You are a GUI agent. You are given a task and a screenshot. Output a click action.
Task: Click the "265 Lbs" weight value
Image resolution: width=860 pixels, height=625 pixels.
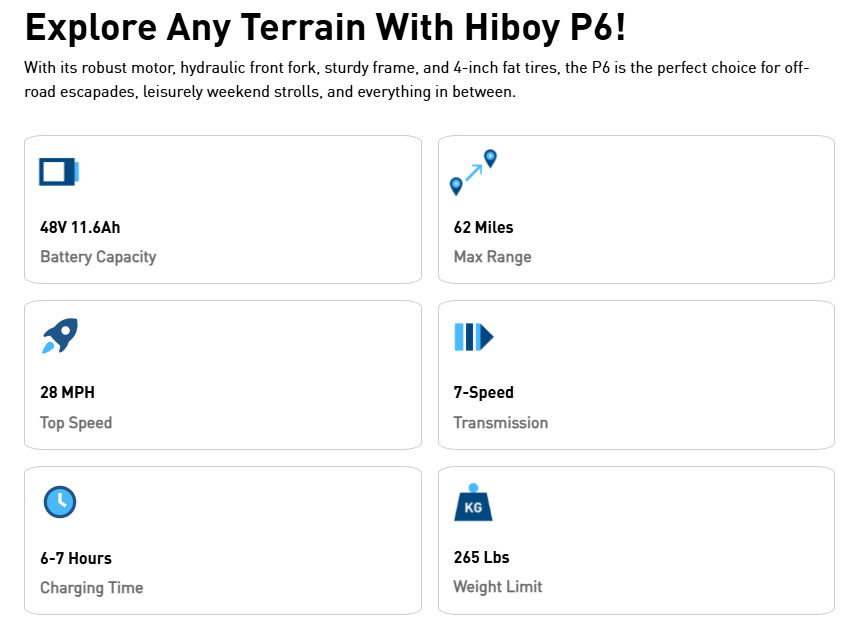point(481,557)
